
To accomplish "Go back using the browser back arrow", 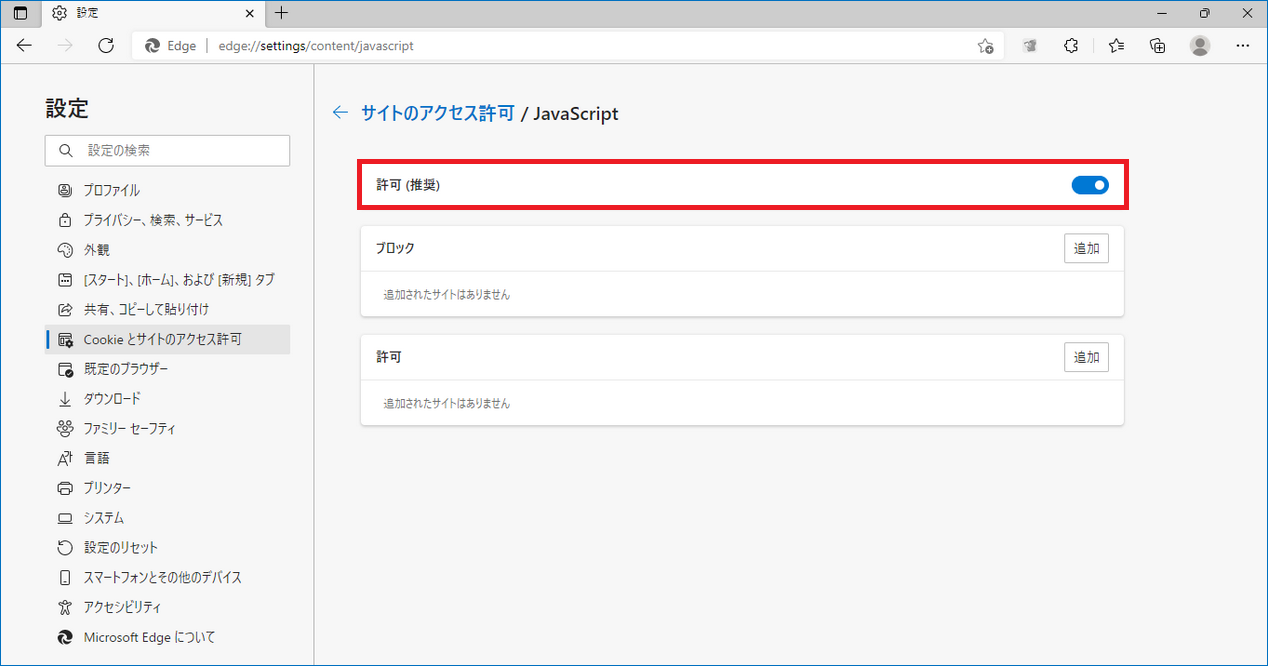I will click(25, 45).
